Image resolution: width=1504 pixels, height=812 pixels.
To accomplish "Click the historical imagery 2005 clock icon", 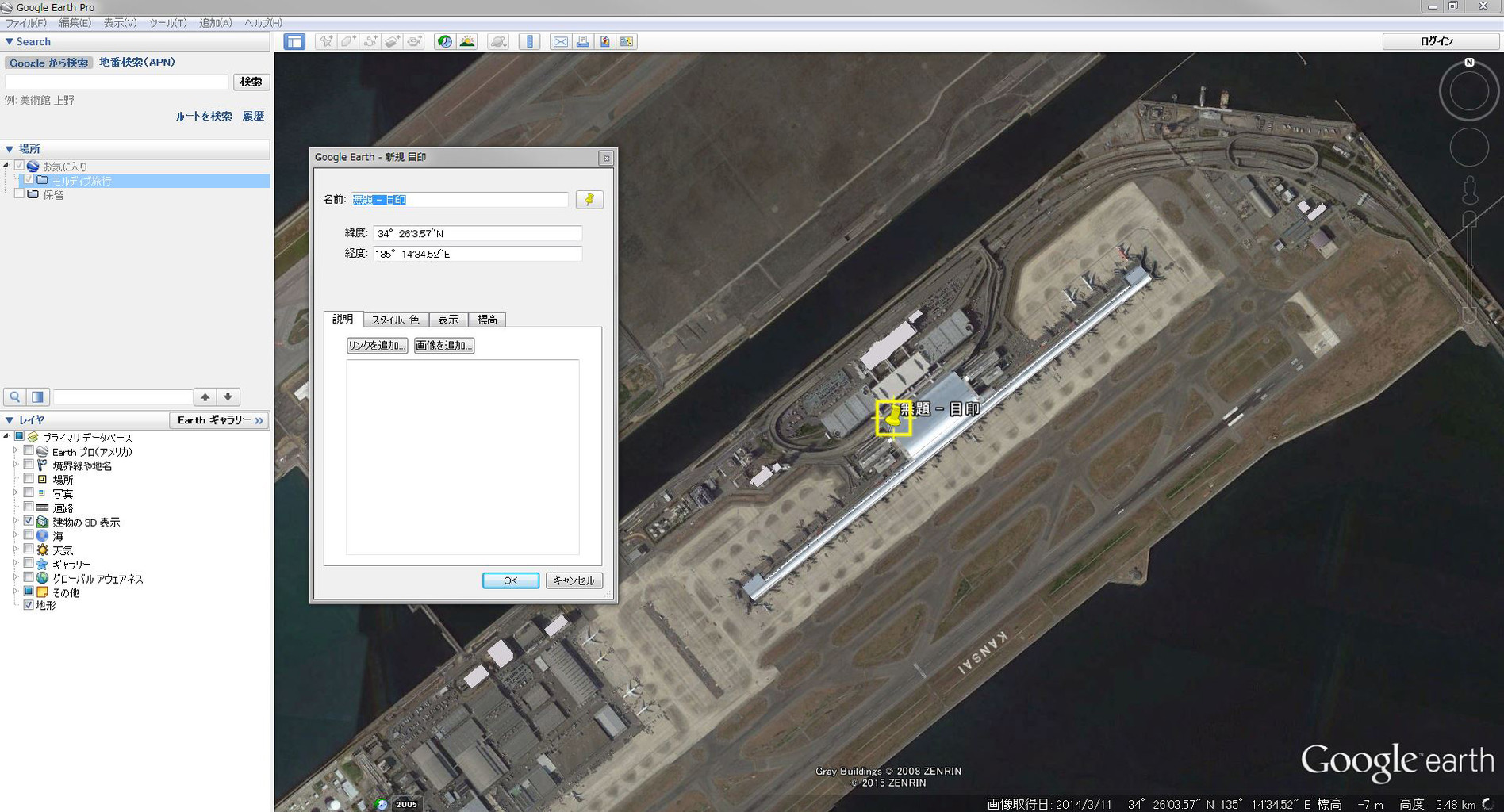I will point(382,804).
